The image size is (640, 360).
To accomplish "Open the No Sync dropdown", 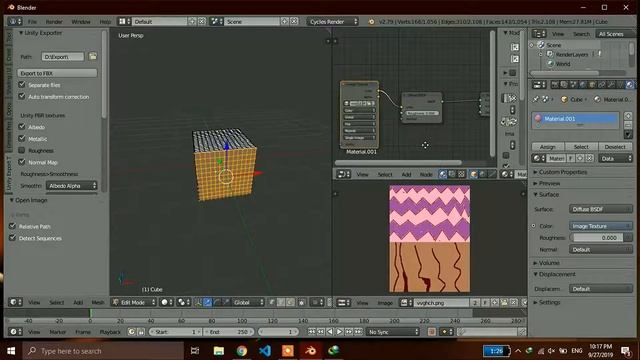I will click(393, 332).
